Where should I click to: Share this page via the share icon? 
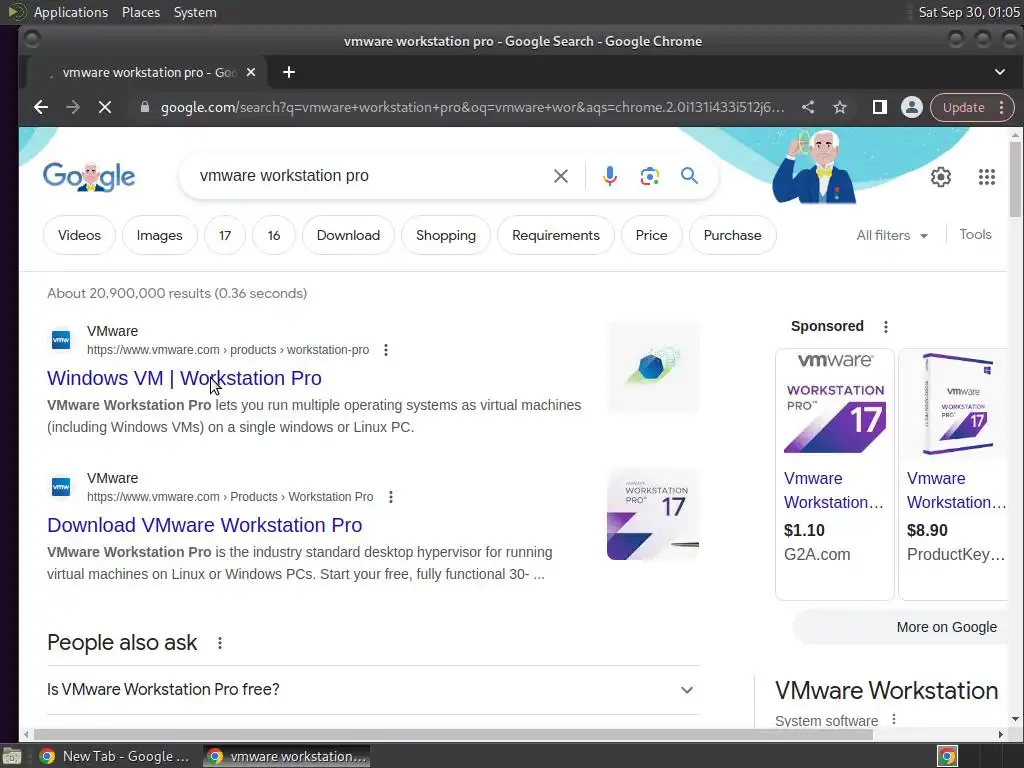pyautogui.click(x=808, y=107)
